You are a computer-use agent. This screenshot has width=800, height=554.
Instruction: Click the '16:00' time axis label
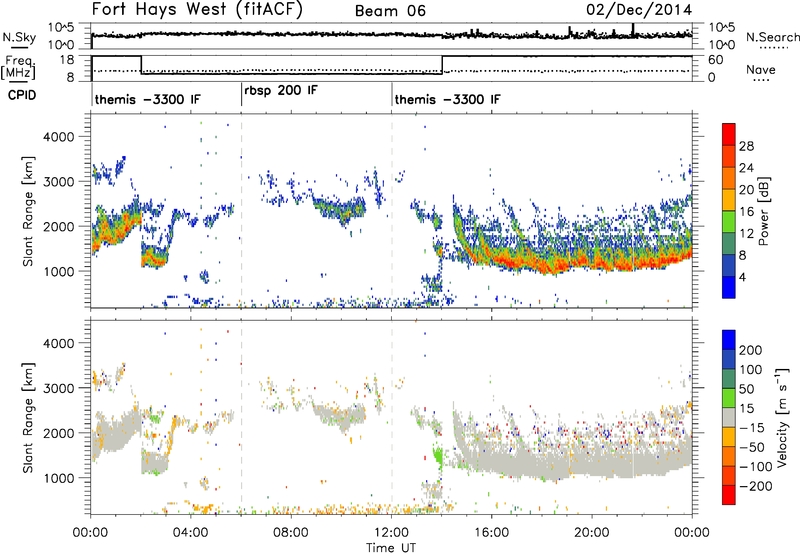point(491,533)
